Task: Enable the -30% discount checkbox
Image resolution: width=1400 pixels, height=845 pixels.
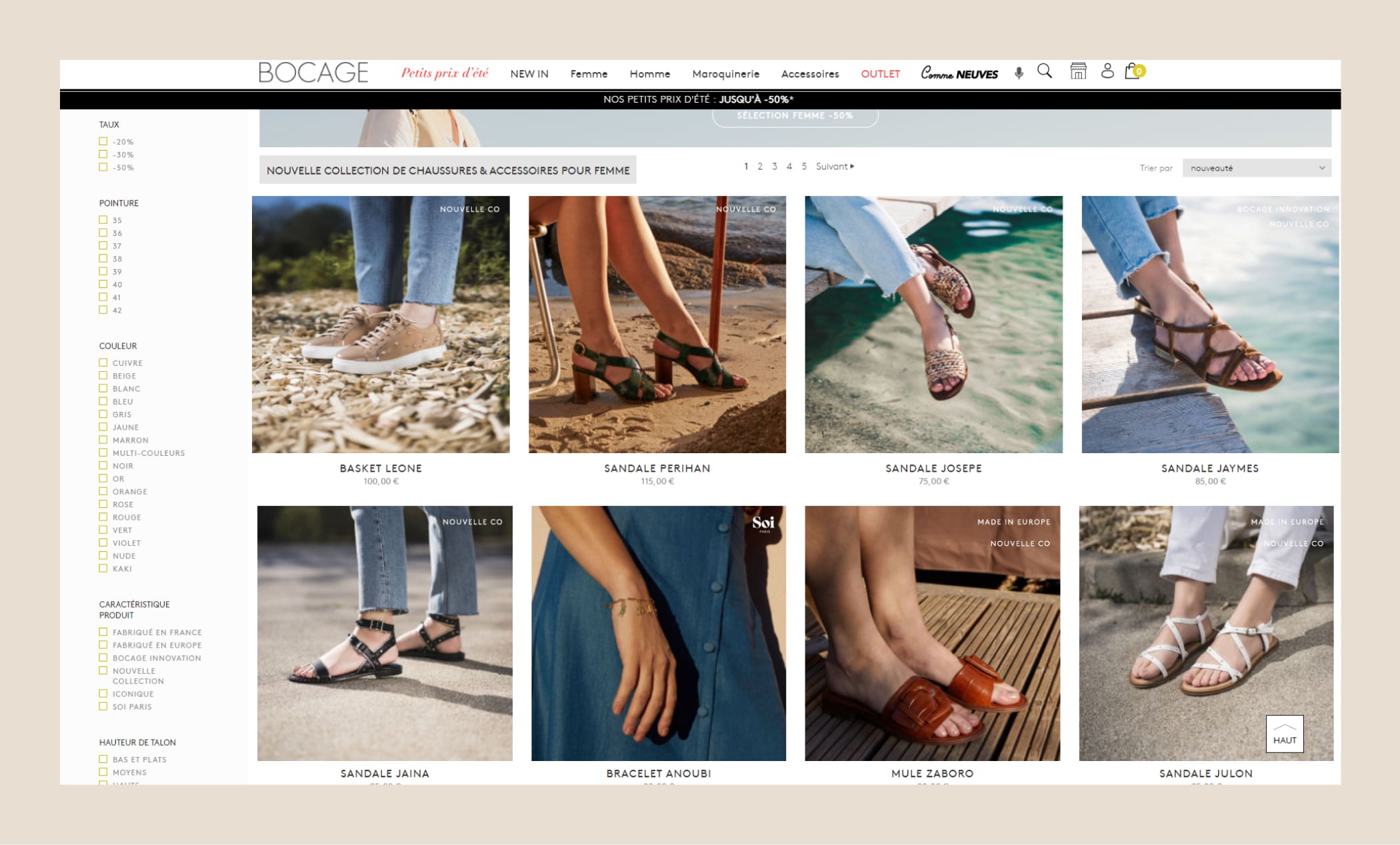Action: pos(103,154)
